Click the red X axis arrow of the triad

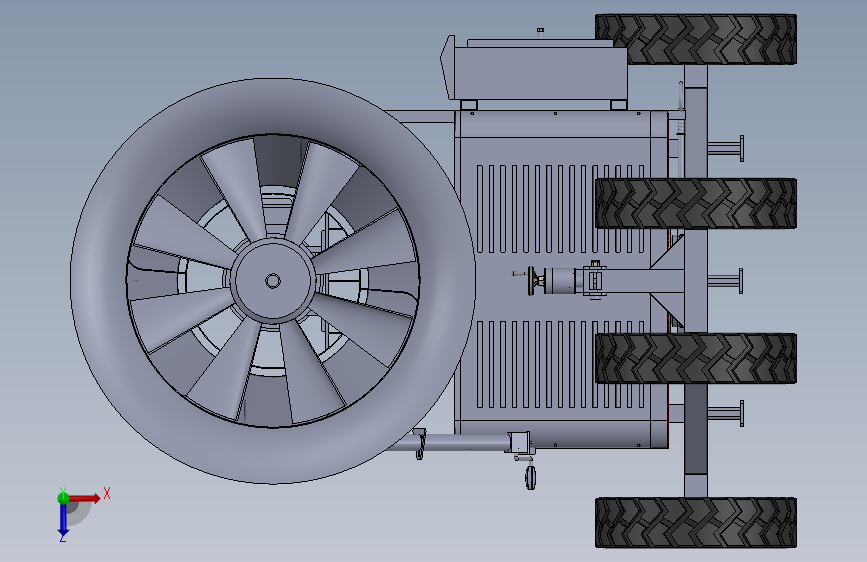pyautogui.click(x=84, y=498)
